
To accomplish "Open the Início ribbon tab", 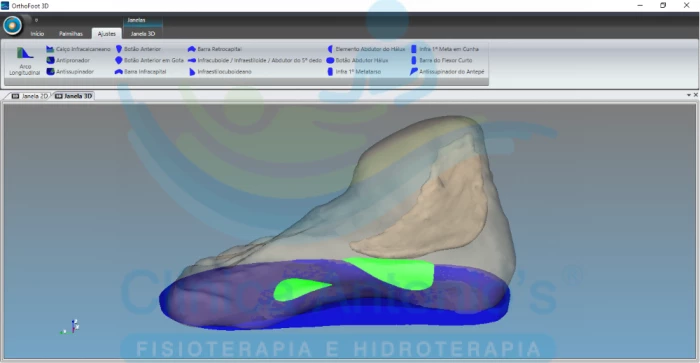I will [x=37, y=34].
